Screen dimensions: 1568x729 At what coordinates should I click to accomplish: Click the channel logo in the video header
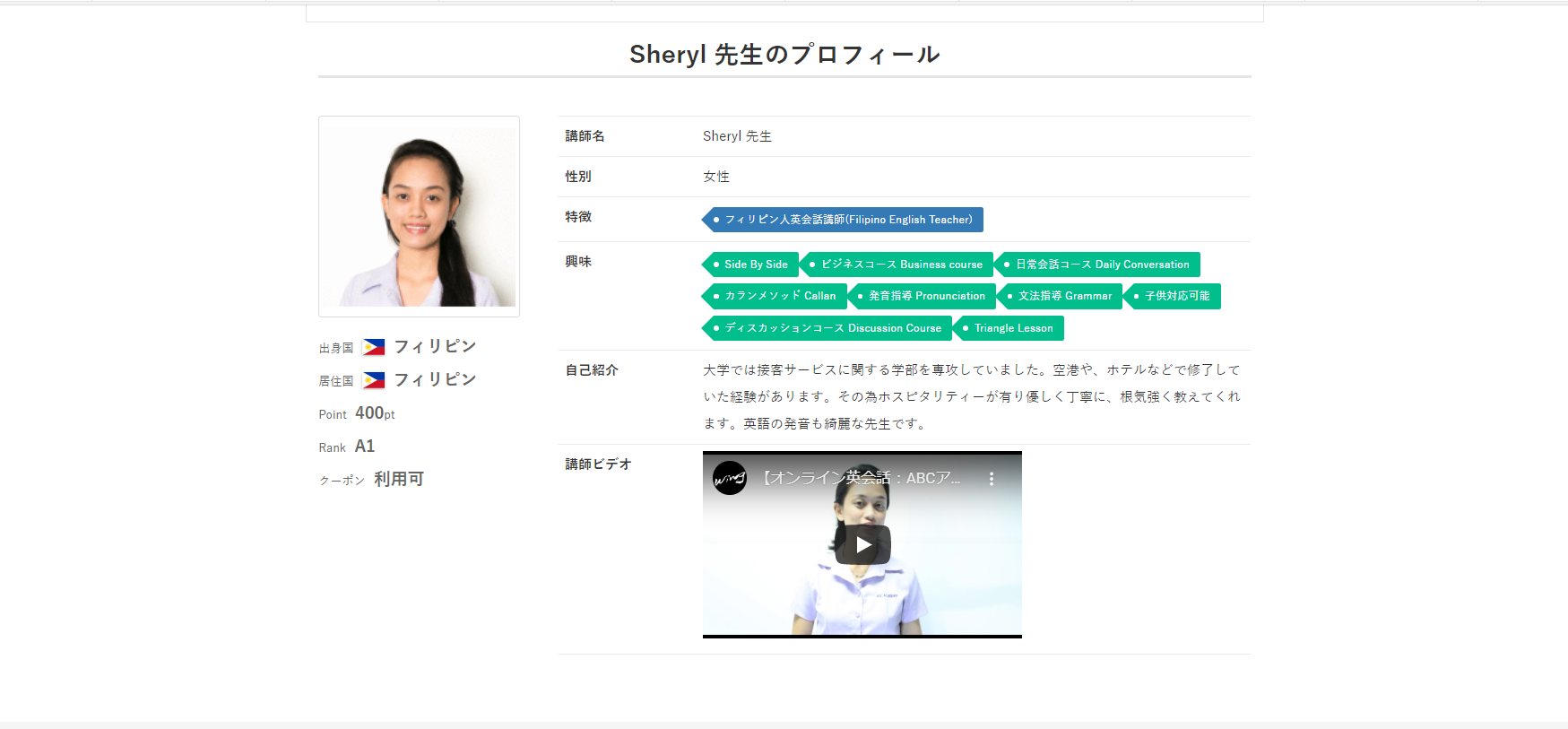730,478
